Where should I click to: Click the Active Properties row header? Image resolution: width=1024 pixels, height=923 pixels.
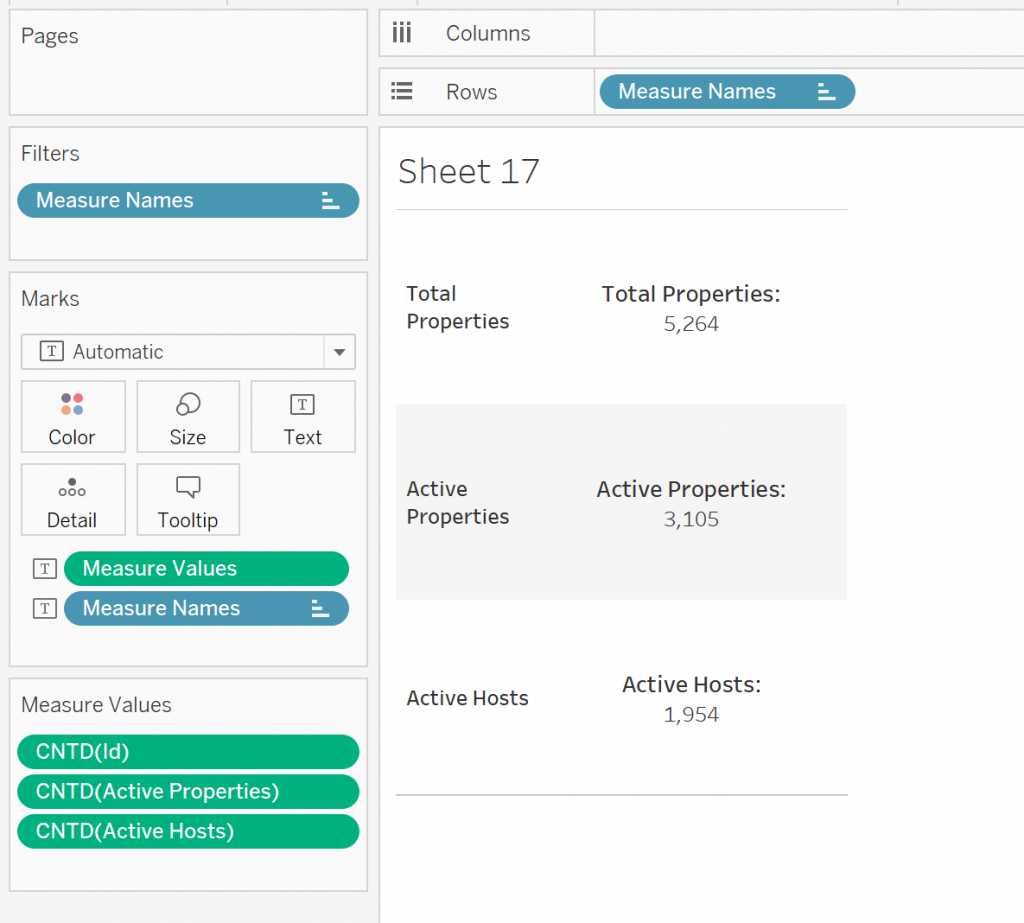(x=457, y=503)
